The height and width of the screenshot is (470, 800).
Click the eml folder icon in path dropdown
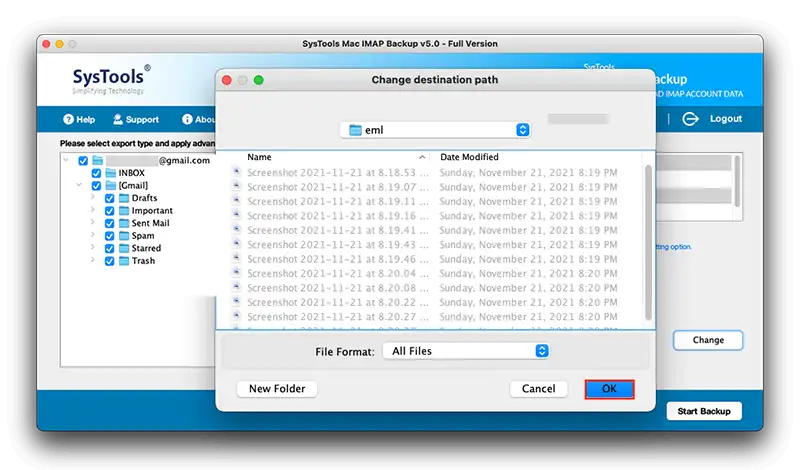(x=355, y=130)
